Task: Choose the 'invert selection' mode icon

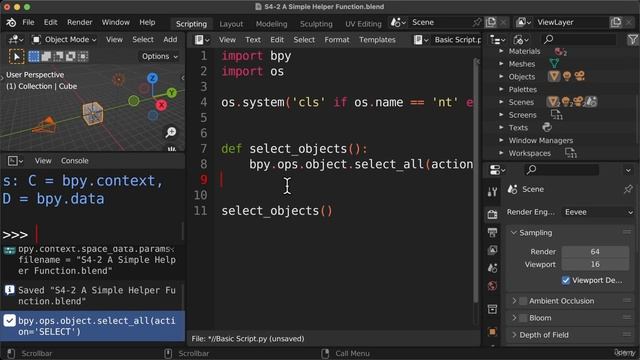Action: [71, 56]
